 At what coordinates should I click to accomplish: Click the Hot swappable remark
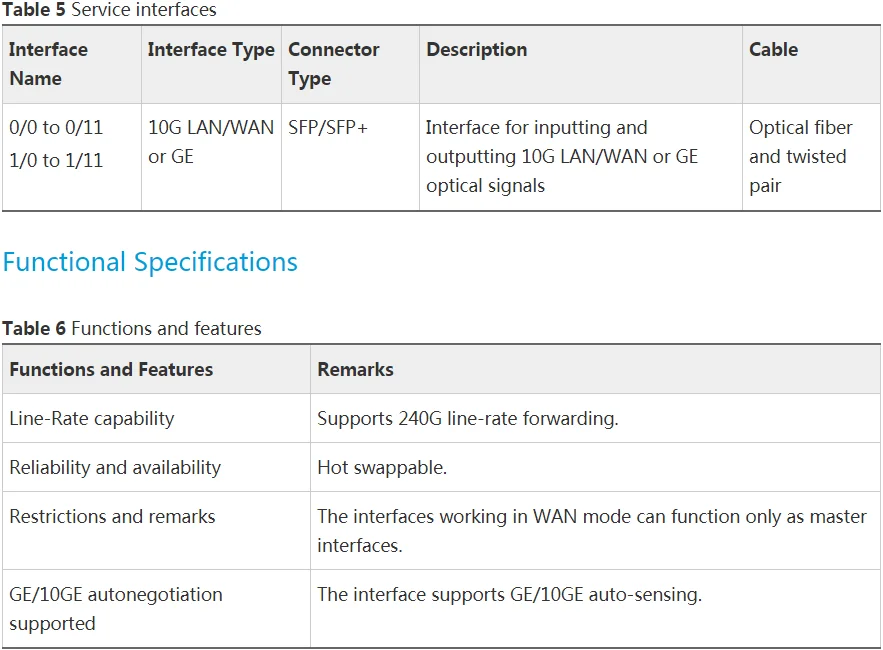[x=382, y=468]
